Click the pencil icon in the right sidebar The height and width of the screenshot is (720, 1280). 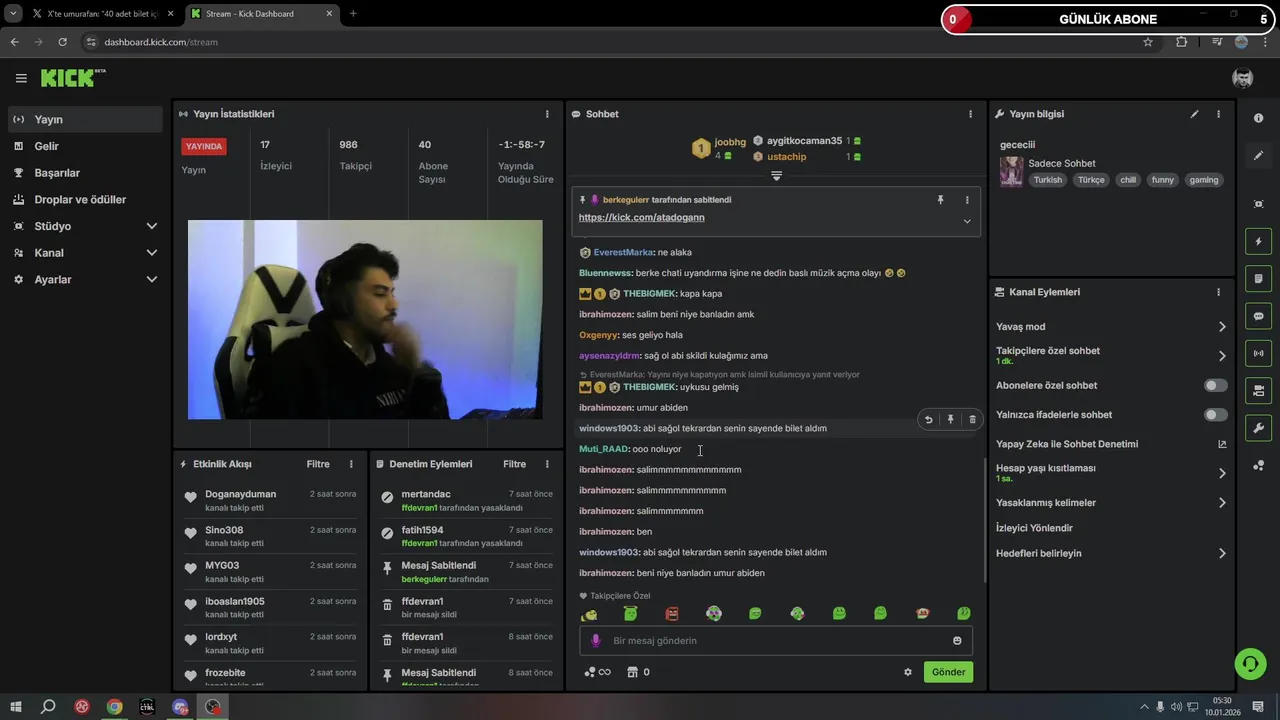(1258, 155)
